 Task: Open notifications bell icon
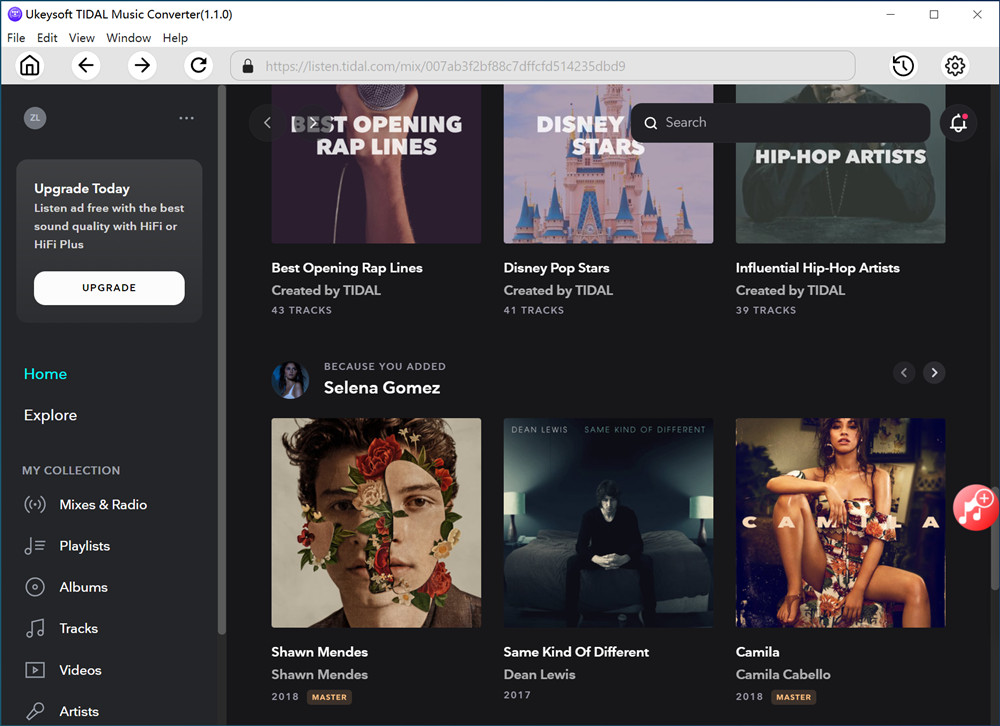click(x=959, y=122)
